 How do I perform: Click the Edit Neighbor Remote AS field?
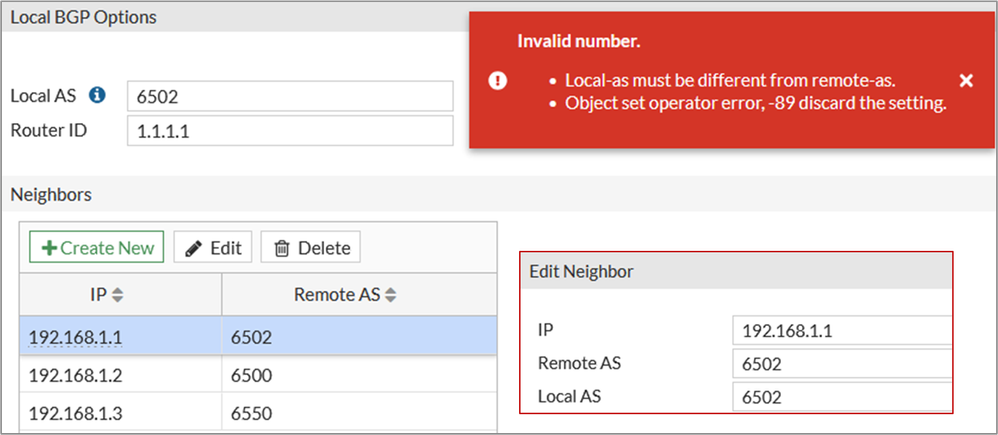(842, 364)
